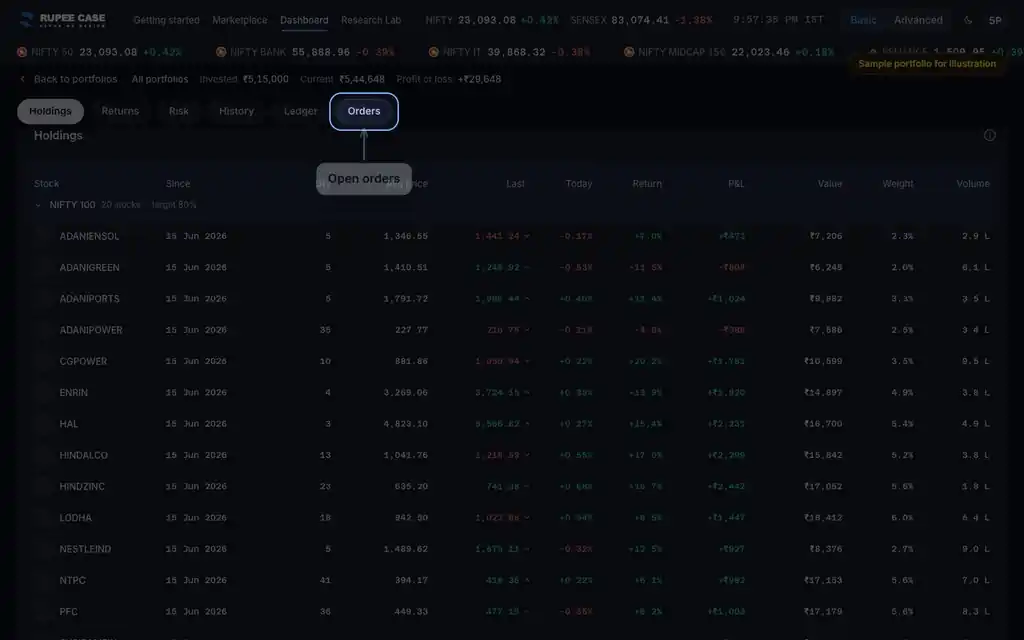Click the CGPOWER stock name
The image size is (1024, 640).
[x=83, y=361]
